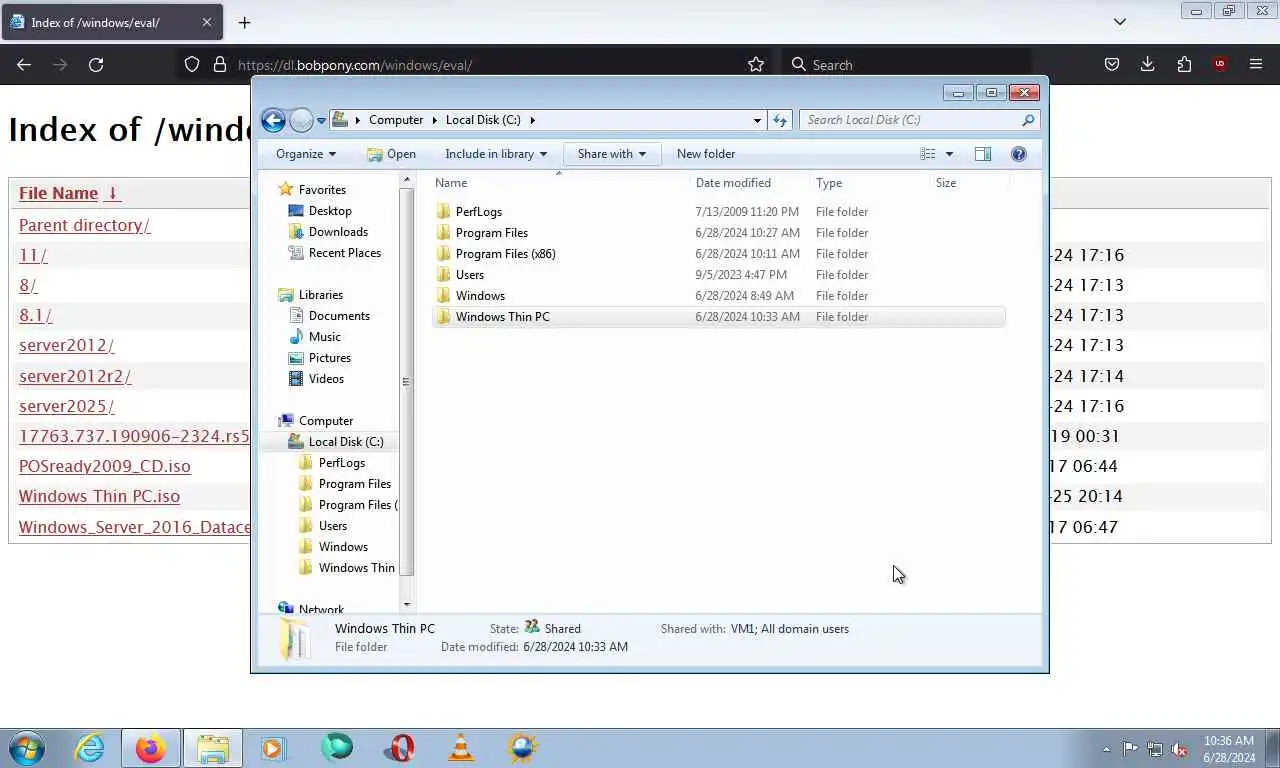This screenshot has width=1280, height=768.
Task: Select Windows folder in file list
Action: point(718,296)
